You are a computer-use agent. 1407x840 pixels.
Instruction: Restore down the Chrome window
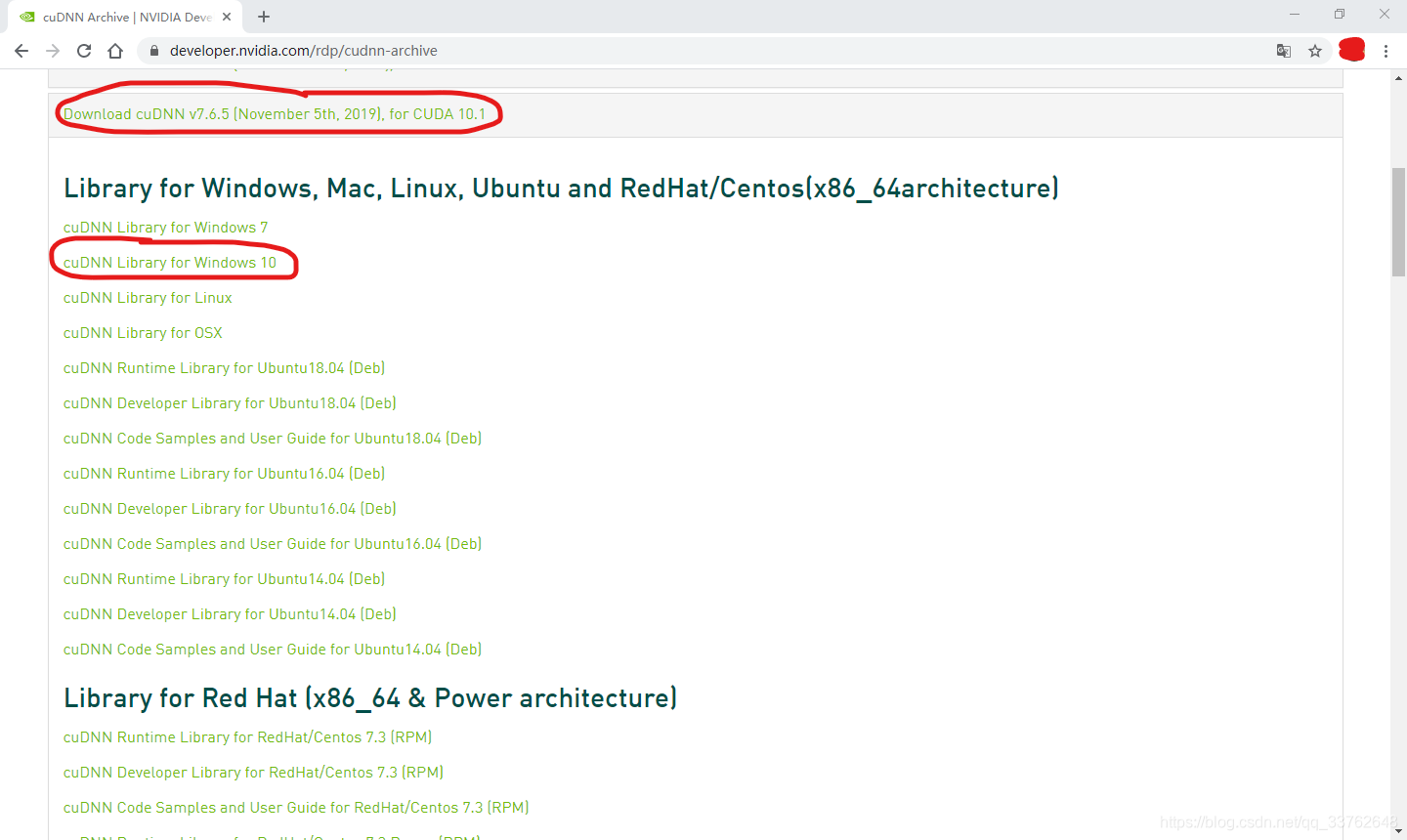1340,15
